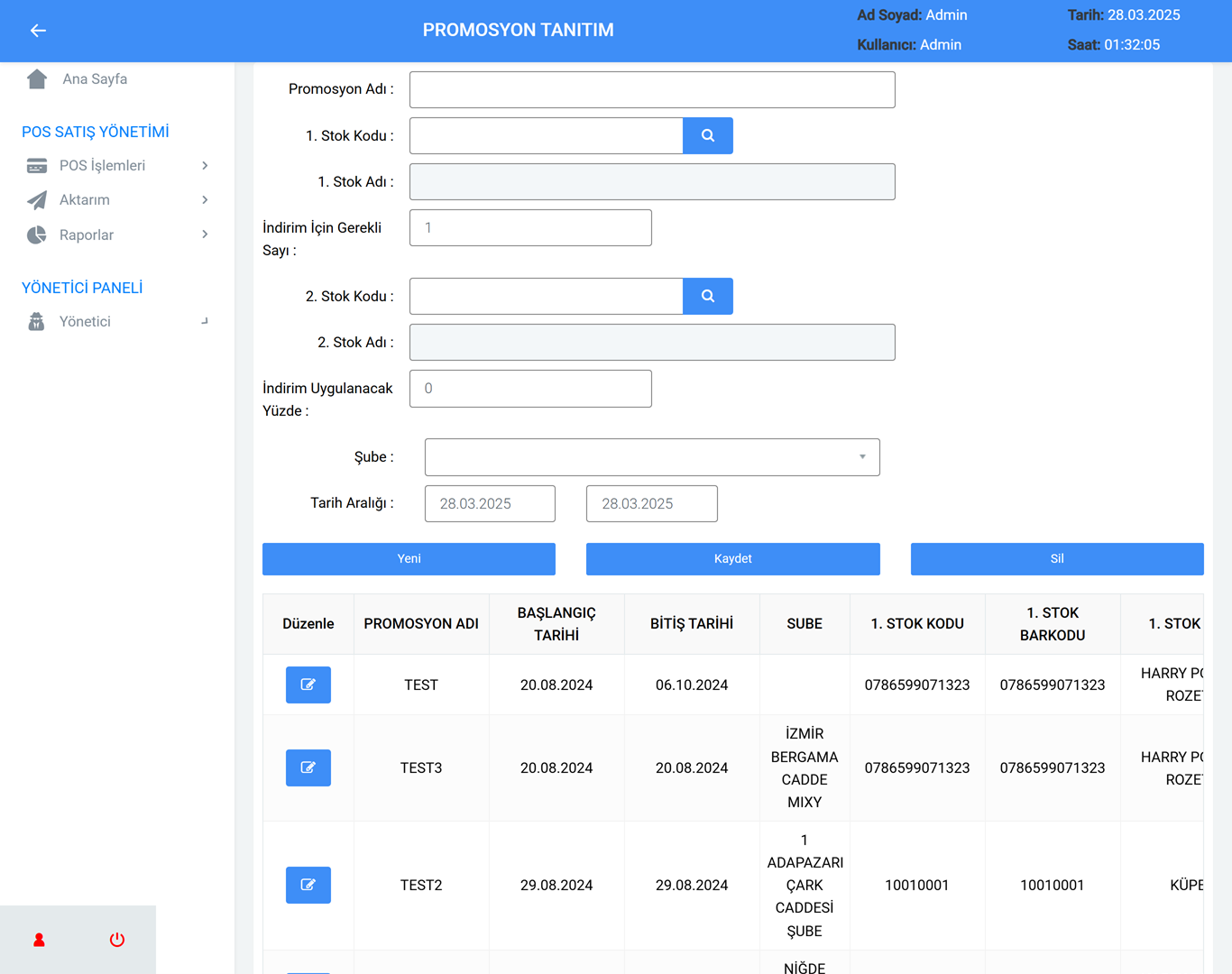Screen dimensions: 1232x974
Task: Click 1. STOK KODU column header
Action: [x=917, y=624]
